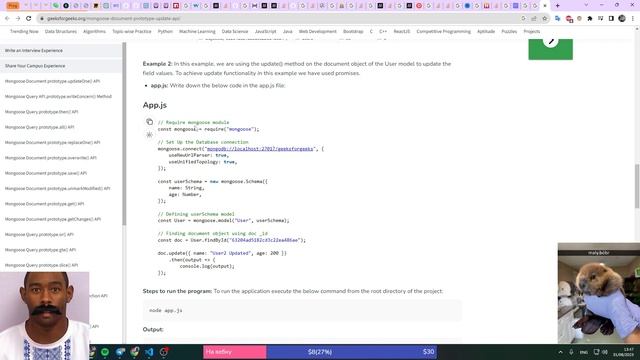The image size is (640, 360).
Task: Reload the geeksforgeeks page
Action: 29,18
